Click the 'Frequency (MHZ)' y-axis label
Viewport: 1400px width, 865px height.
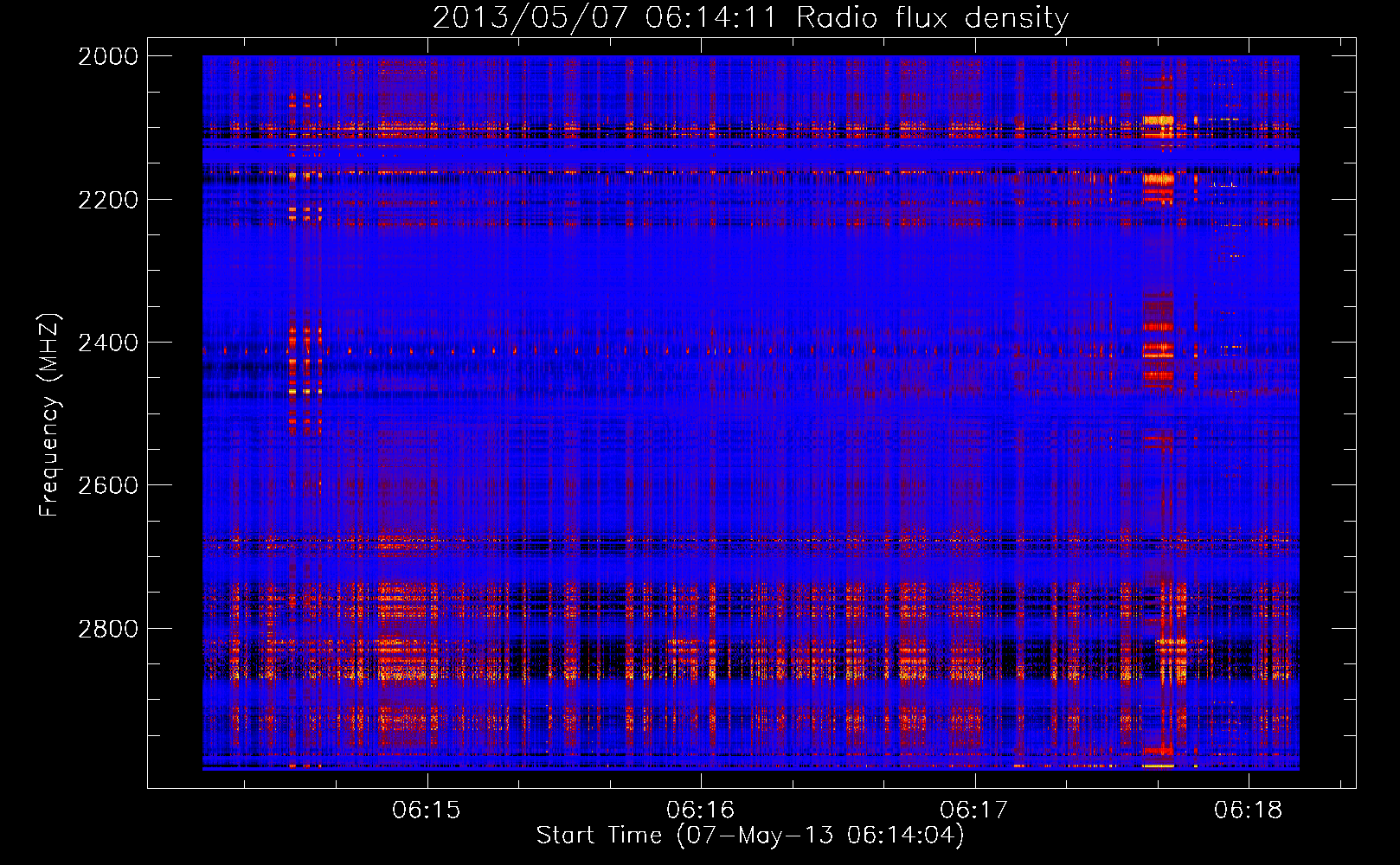pos(49,415)
